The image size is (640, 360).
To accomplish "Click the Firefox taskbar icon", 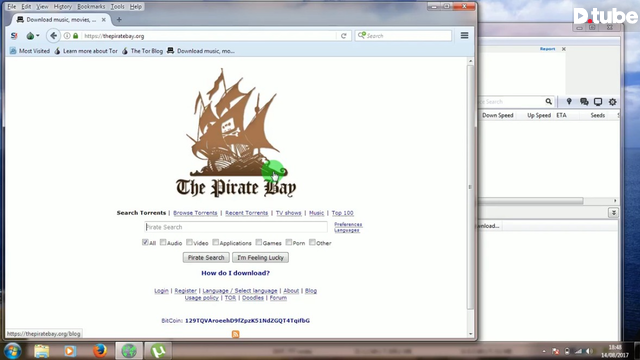I will [x=100, y=351].
